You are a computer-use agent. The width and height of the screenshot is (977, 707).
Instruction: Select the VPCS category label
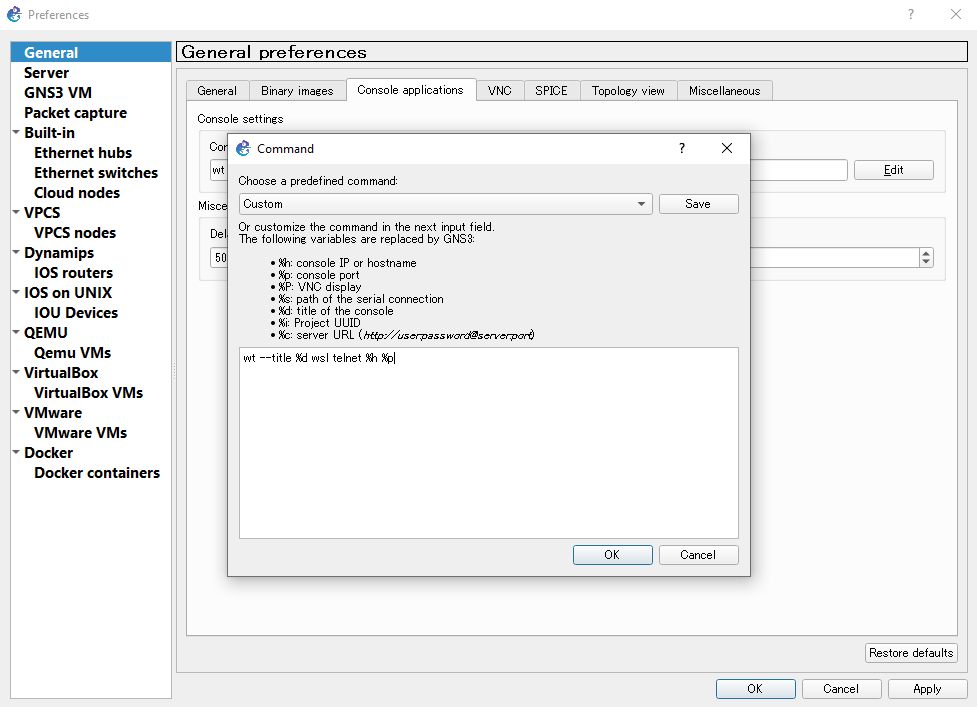coord(42,212)
